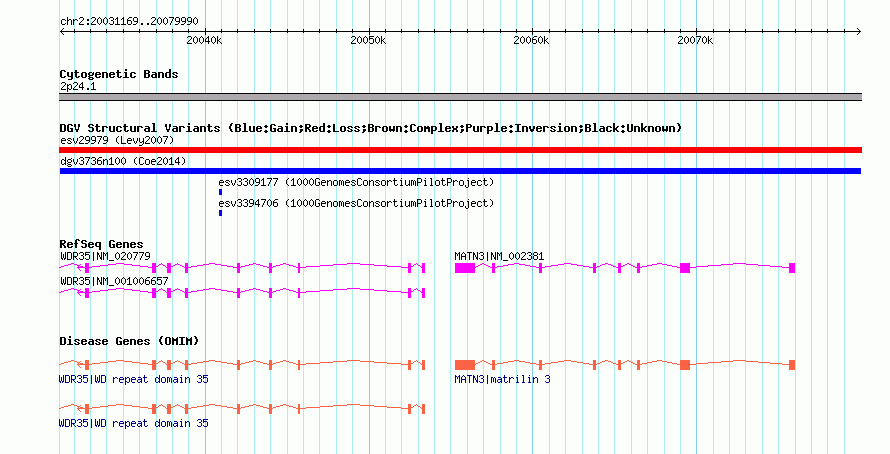Click the esv3394706 variant label
Viewport: 890px width, 454px height.
tap(356, 203)
